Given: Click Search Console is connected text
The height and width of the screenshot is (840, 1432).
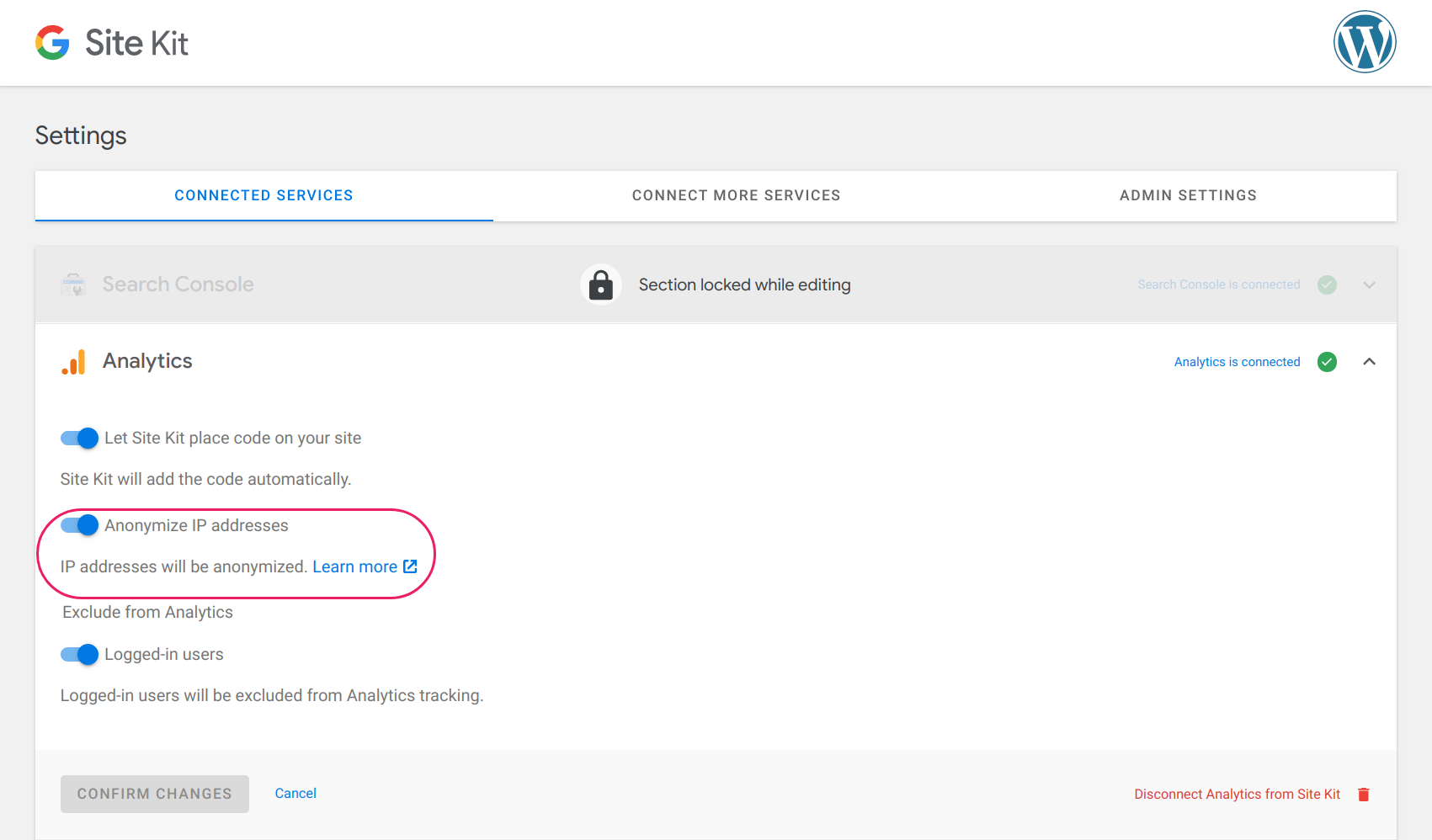Looking at the screenshot, I should 1218,284.
